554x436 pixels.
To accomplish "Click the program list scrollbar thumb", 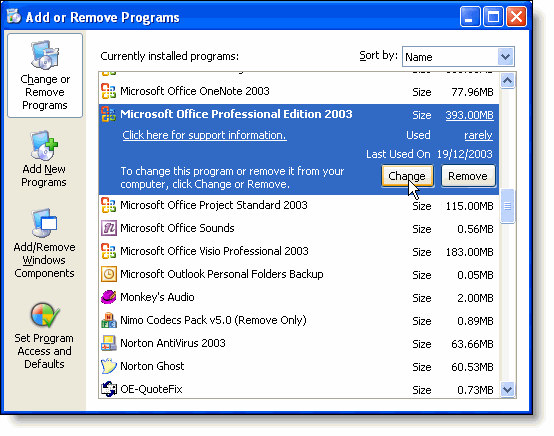I will [x=507, y=206].
